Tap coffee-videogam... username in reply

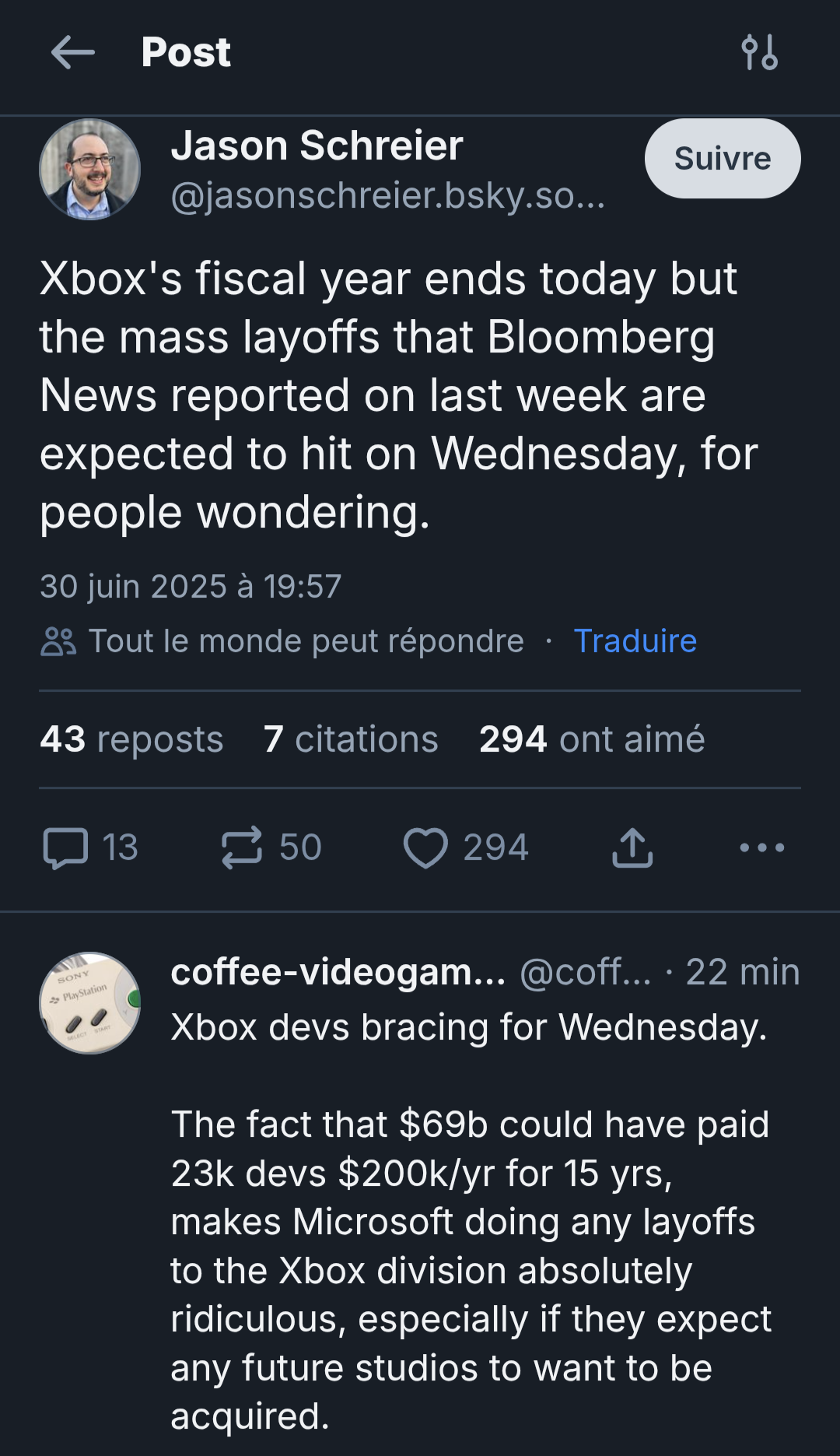[x=338, y=972]
